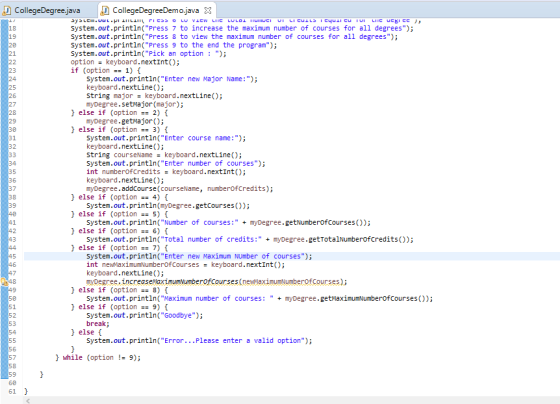Click the text "myDegree.getTotalNumberOfCredits()"
560x404 pixels.
tap(340, 239)
